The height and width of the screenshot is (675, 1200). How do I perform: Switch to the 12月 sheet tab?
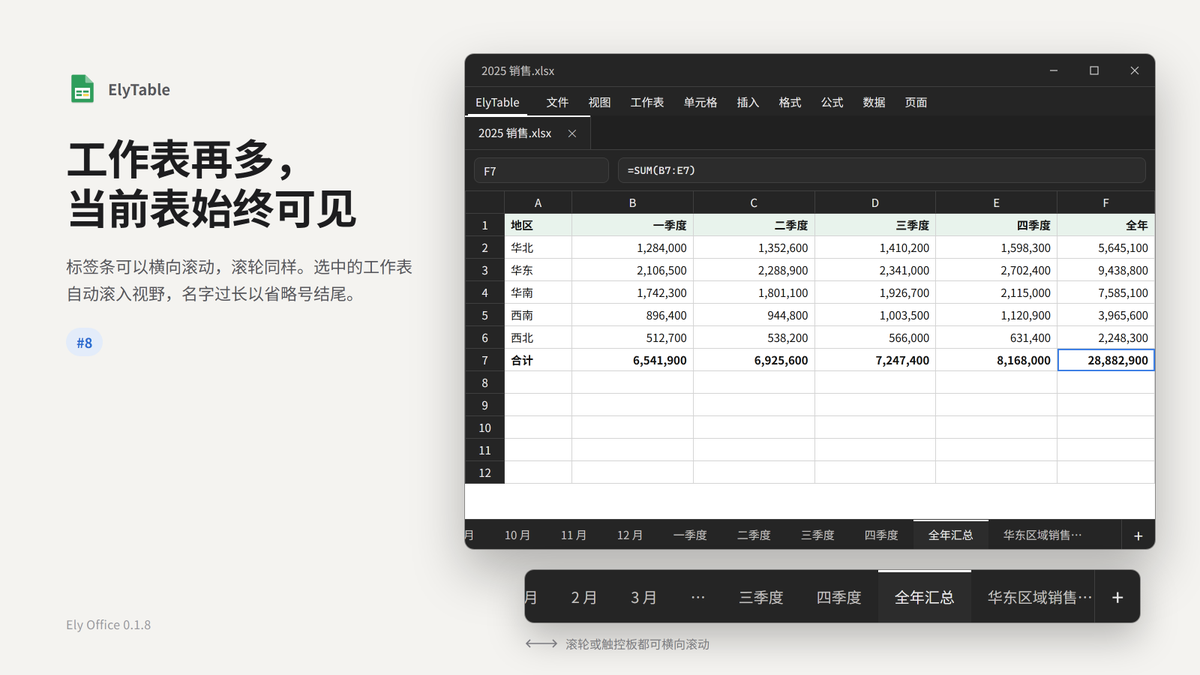[x=630, y=535]
